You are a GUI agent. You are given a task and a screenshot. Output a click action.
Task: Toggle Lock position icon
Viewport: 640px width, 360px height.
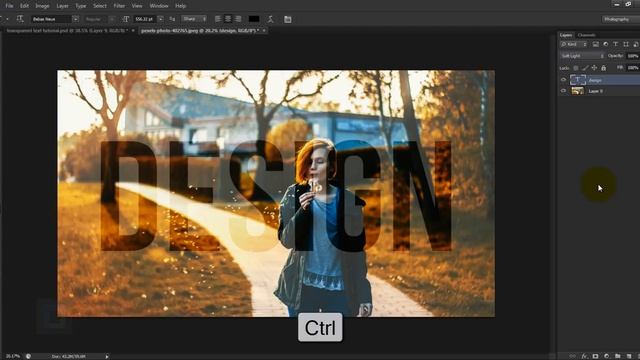(x=594, y=68)
